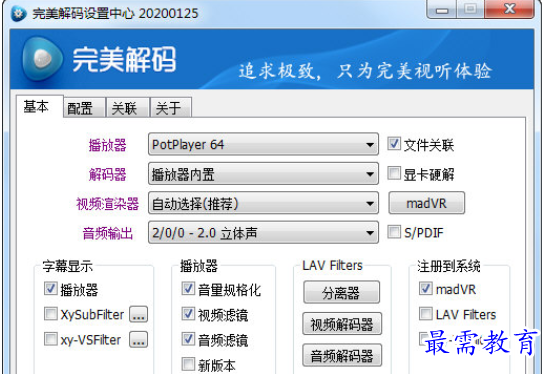546x374 pixels.
Task: Open the xy-VSFilter settings ellipsis button
Action: pos(139,340)
